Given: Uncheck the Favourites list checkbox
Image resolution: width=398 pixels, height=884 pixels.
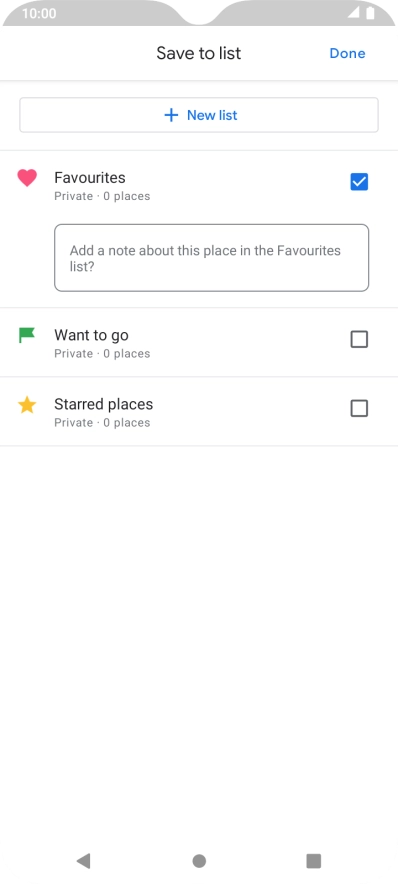Looking at the screenshot, I should [359, 182].
